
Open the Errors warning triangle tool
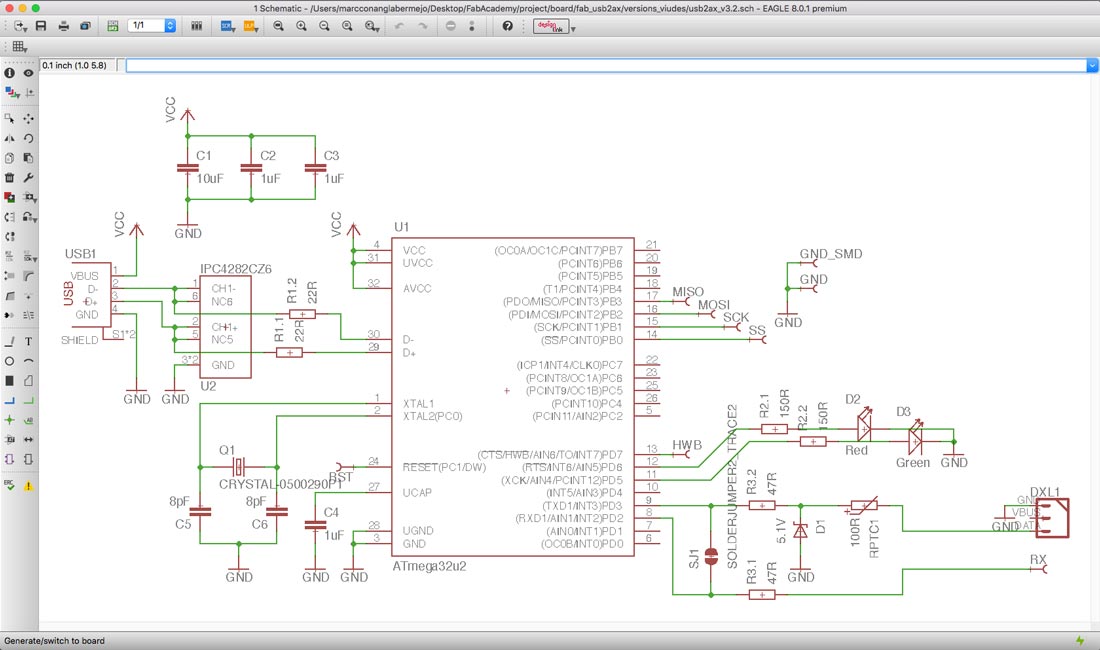(29, 485)
